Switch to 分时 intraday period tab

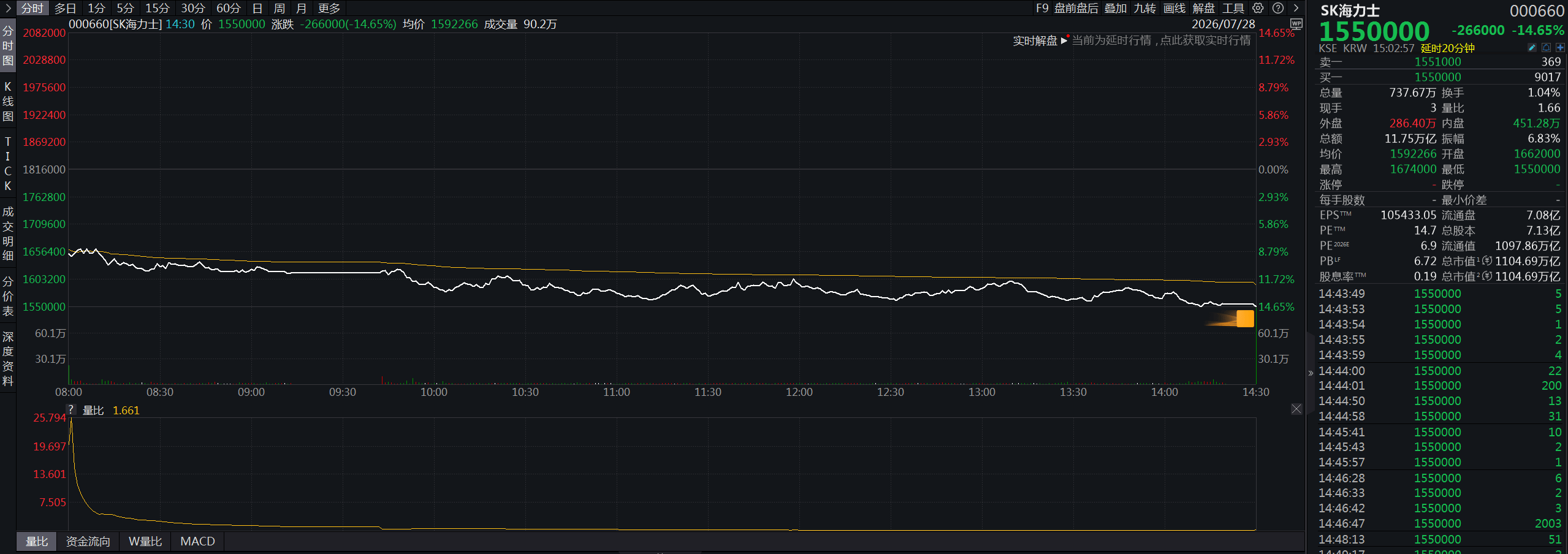32,8
